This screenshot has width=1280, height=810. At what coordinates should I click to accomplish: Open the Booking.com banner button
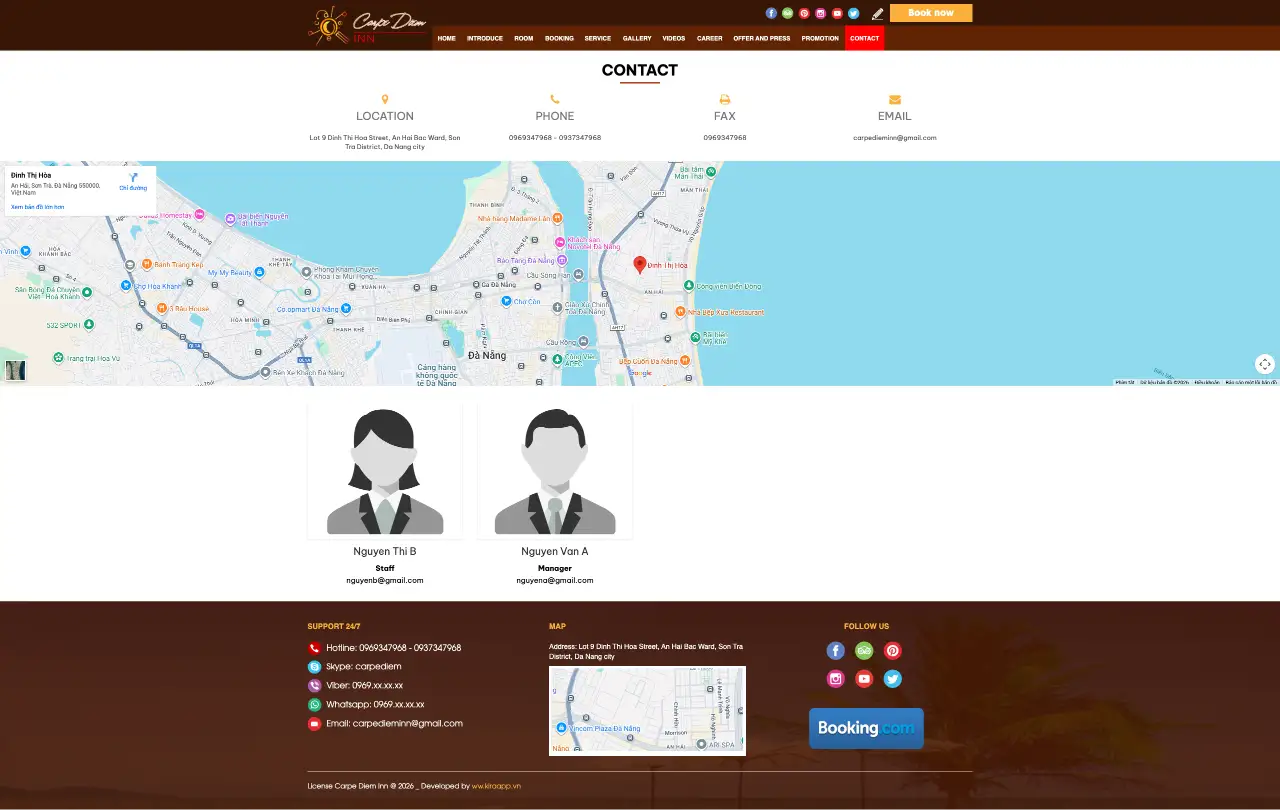click(866, 728)
